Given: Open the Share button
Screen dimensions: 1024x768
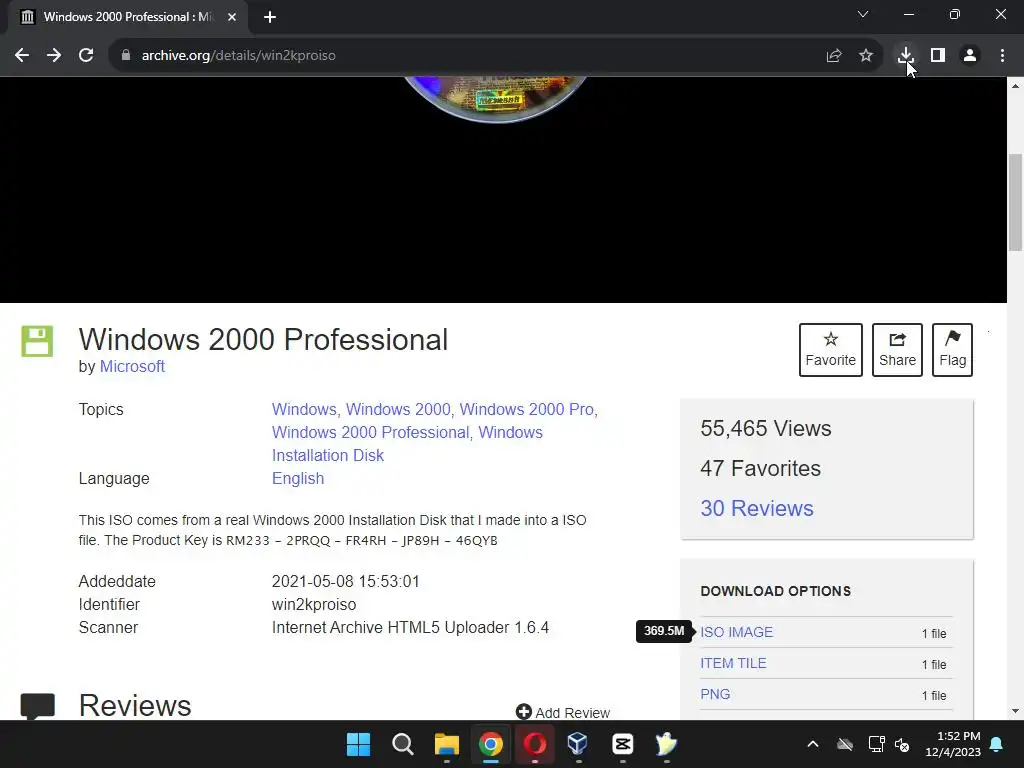Looking at the screenshot, I should tap(897, 349).
